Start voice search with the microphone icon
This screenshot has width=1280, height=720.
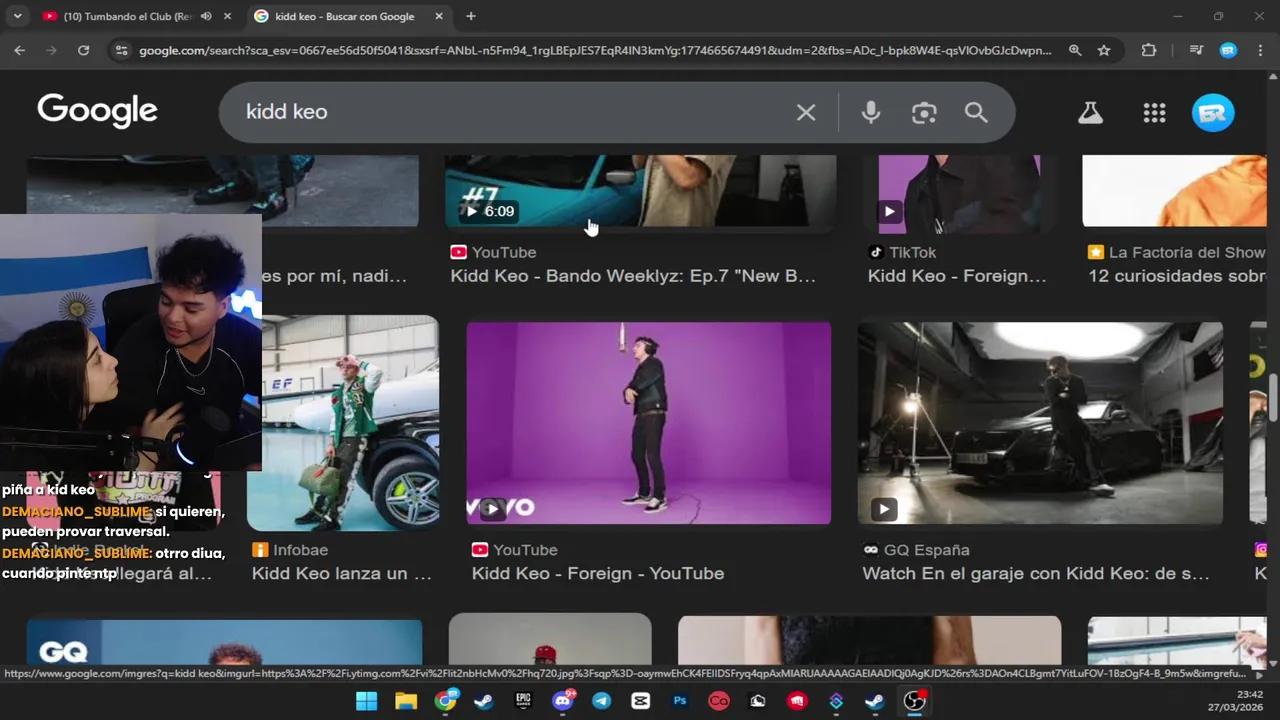[x=871, y=112]
